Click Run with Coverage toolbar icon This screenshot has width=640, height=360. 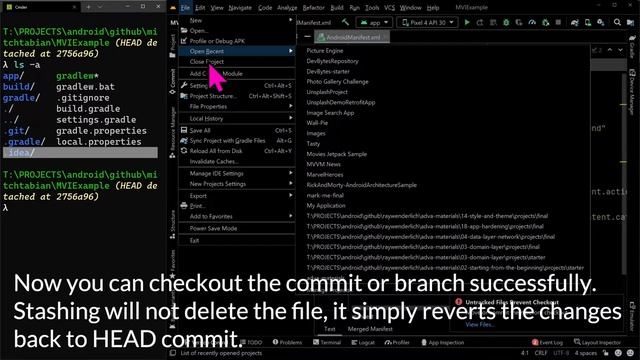click(x=519, y=22)
